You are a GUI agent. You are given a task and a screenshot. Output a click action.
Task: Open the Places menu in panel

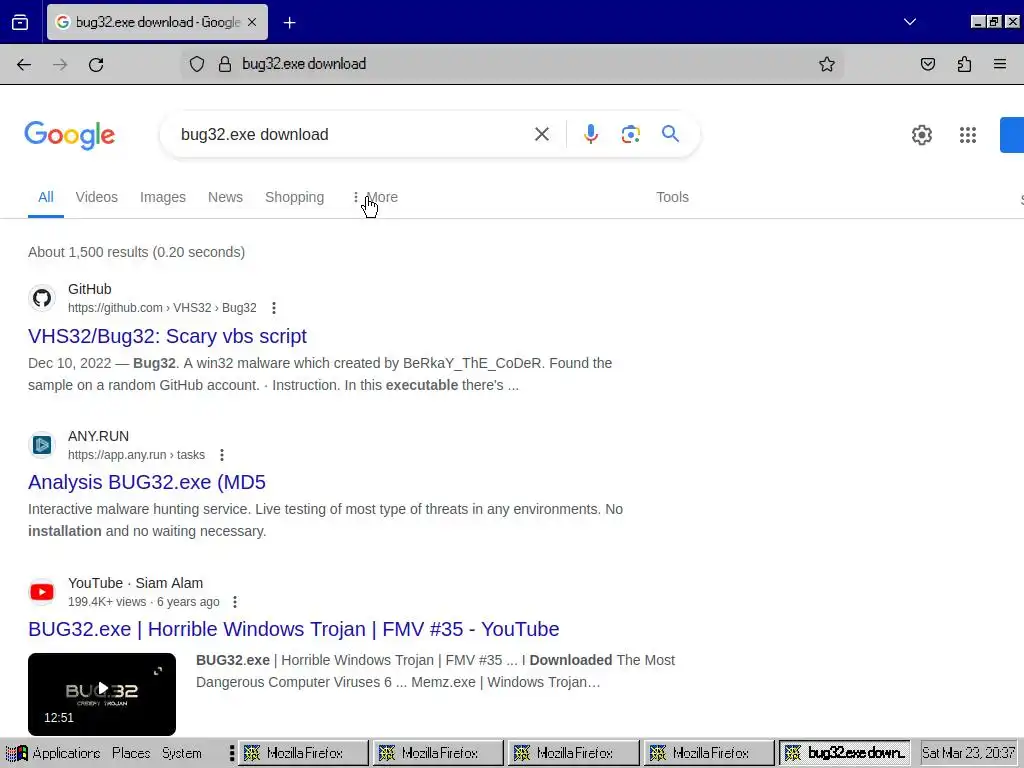[x=131, y=753]
